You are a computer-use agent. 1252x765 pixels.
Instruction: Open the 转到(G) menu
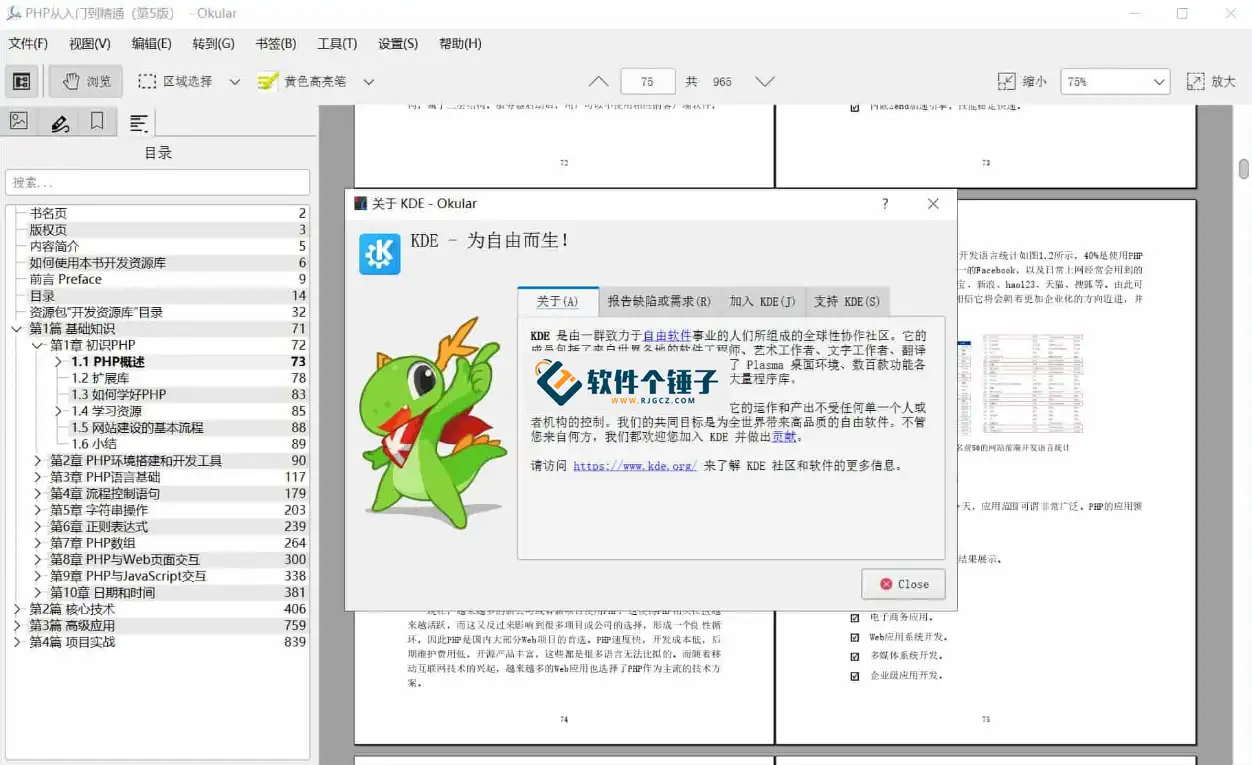[213, 44]
